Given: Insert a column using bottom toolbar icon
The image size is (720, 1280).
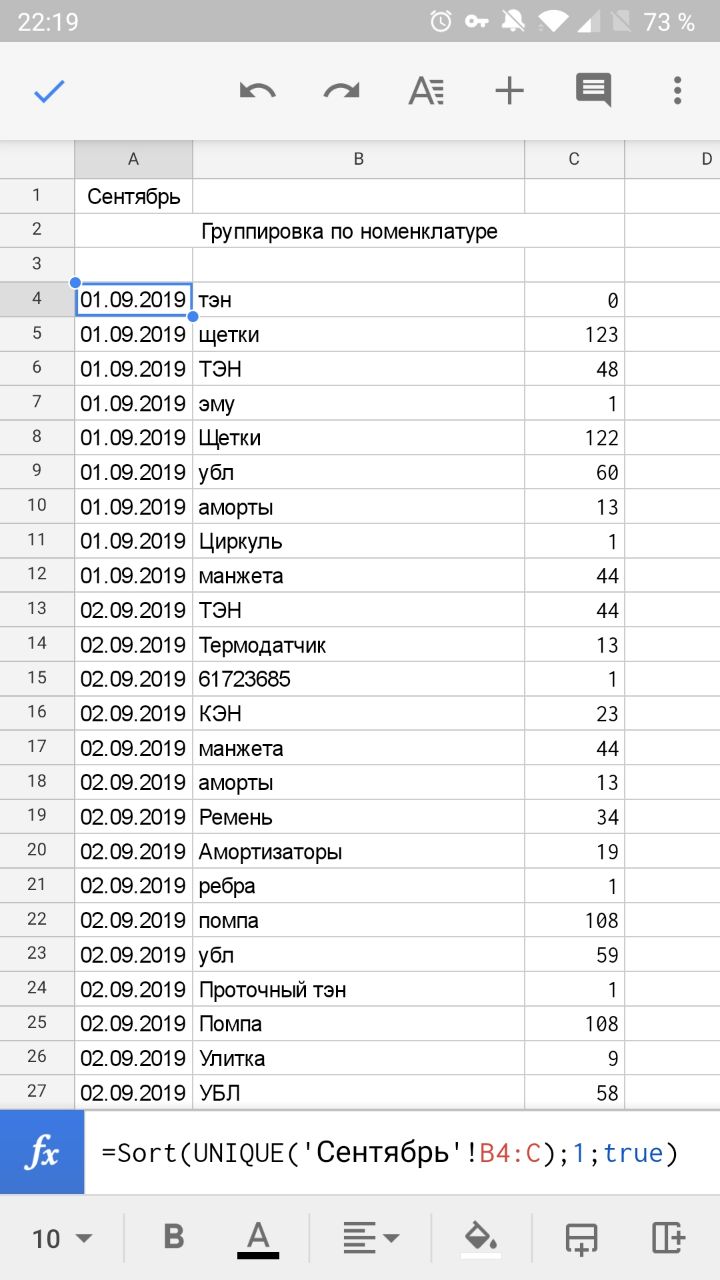Looking at the screenshot, I should click(x=667, y=1238).
